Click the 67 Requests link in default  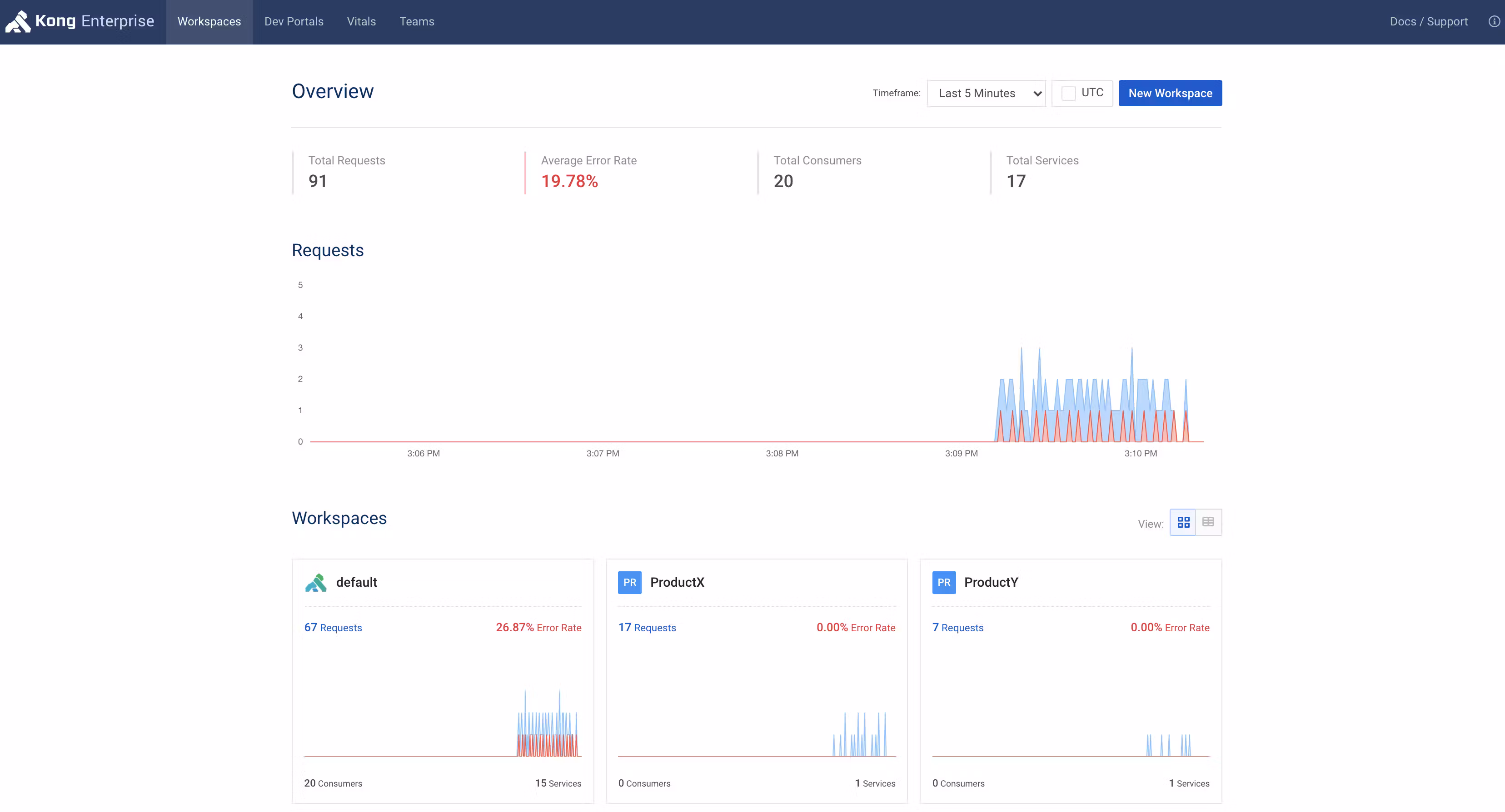(333, 628)
